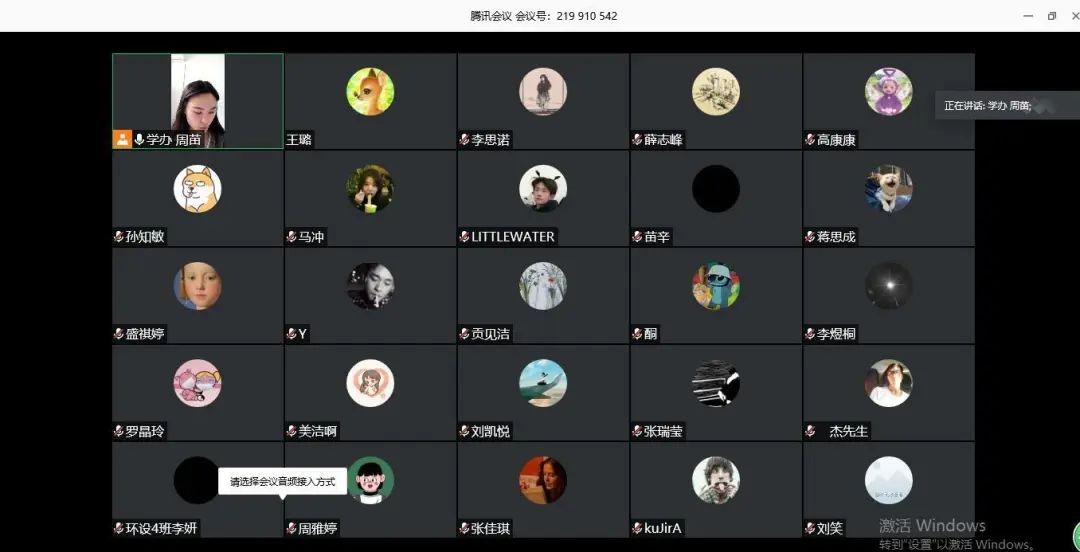Click the audio access tooltip 请选择会议音频接入方式
Image resolution: width=1080 pixels, height=552 pixels.
pyautogui.click(x=282, y=482)
